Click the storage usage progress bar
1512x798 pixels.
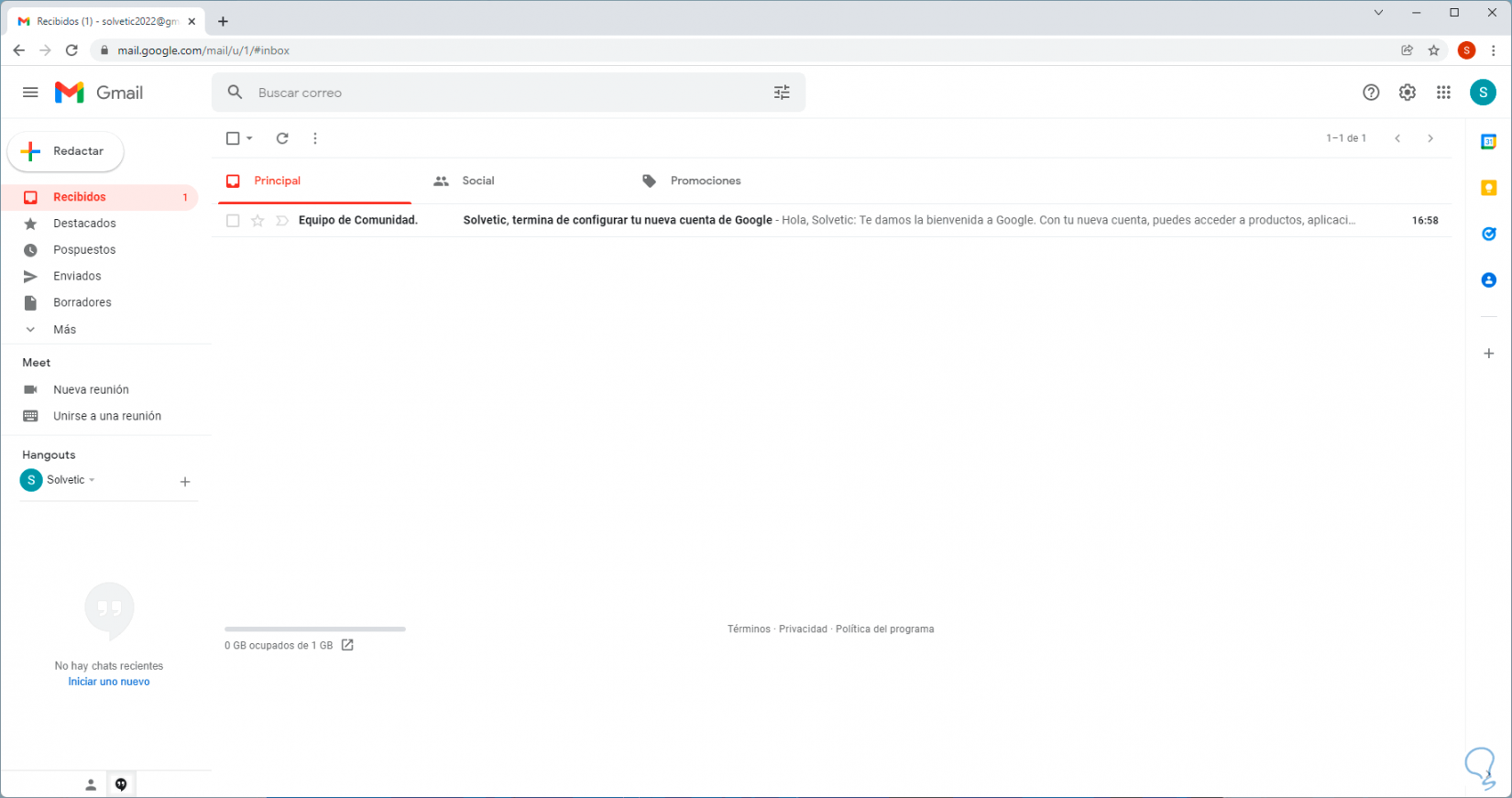coord(315,629)
